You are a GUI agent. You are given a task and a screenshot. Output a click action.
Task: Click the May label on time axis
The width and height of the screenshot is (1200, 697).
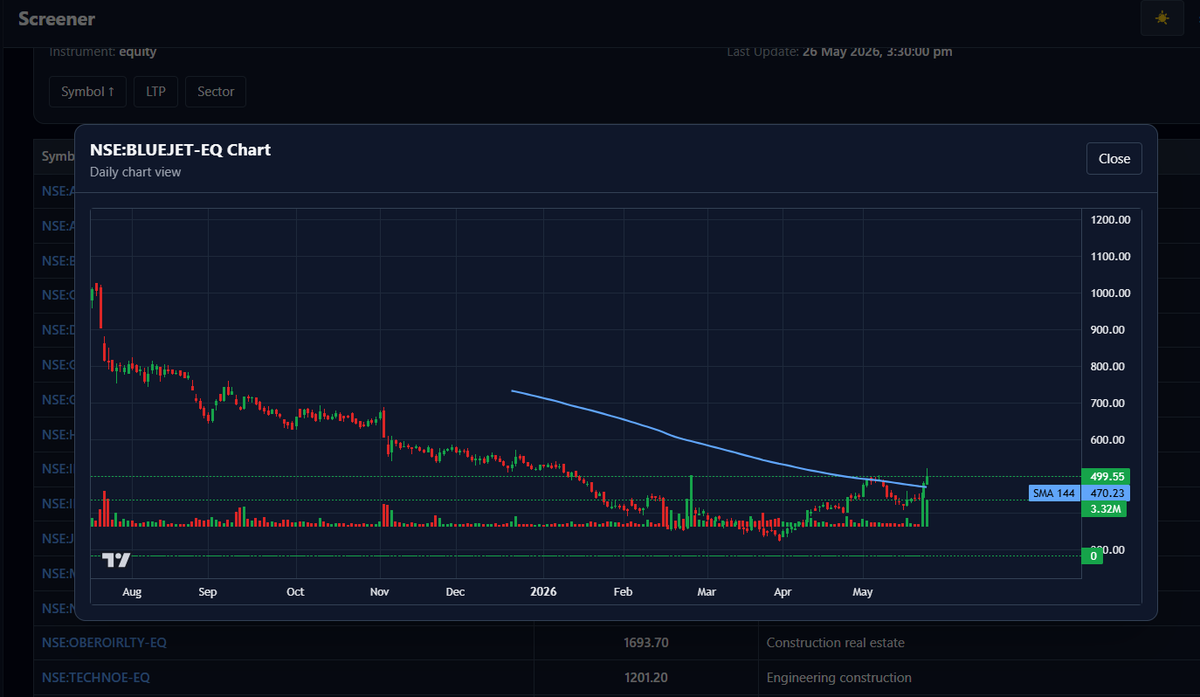(x=862, y=592)
